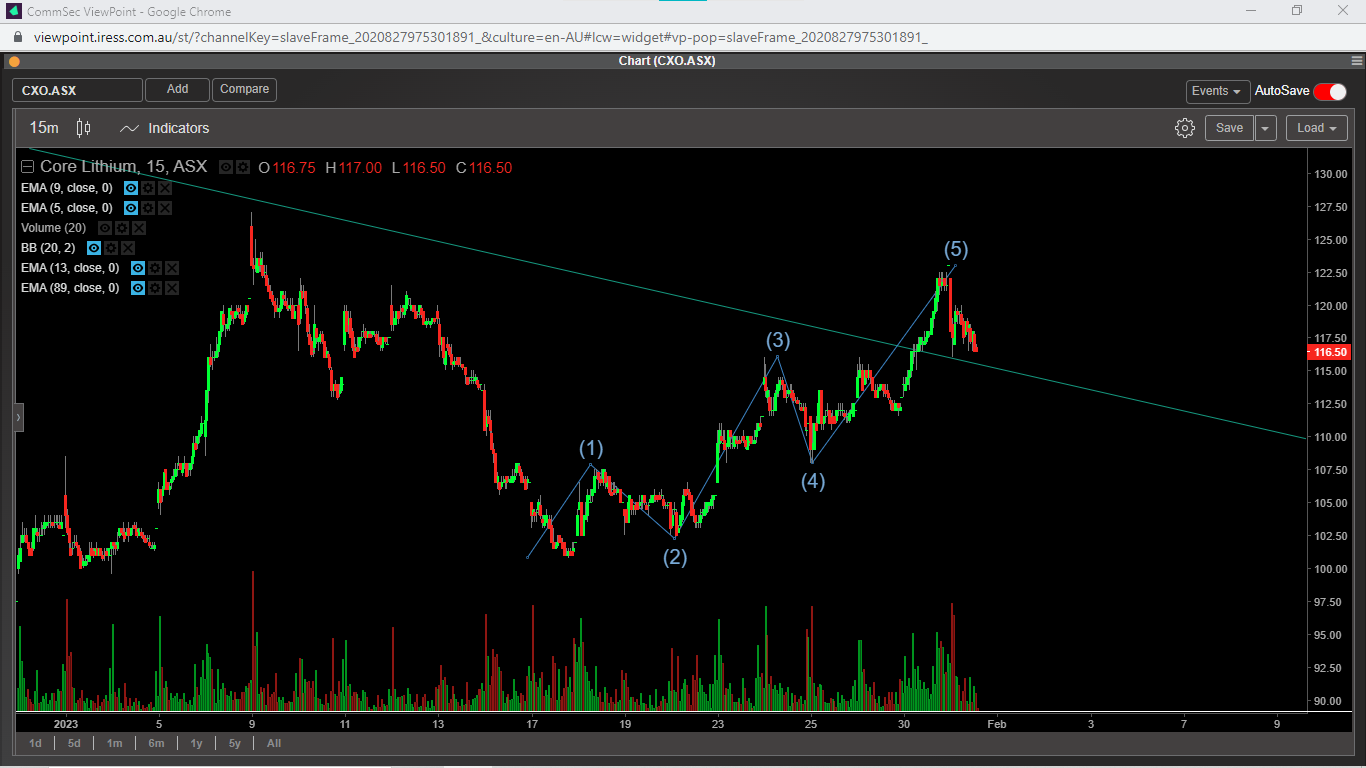Select the 5y time range
This screenshot has width=1366, height=768.
point(235,743)
